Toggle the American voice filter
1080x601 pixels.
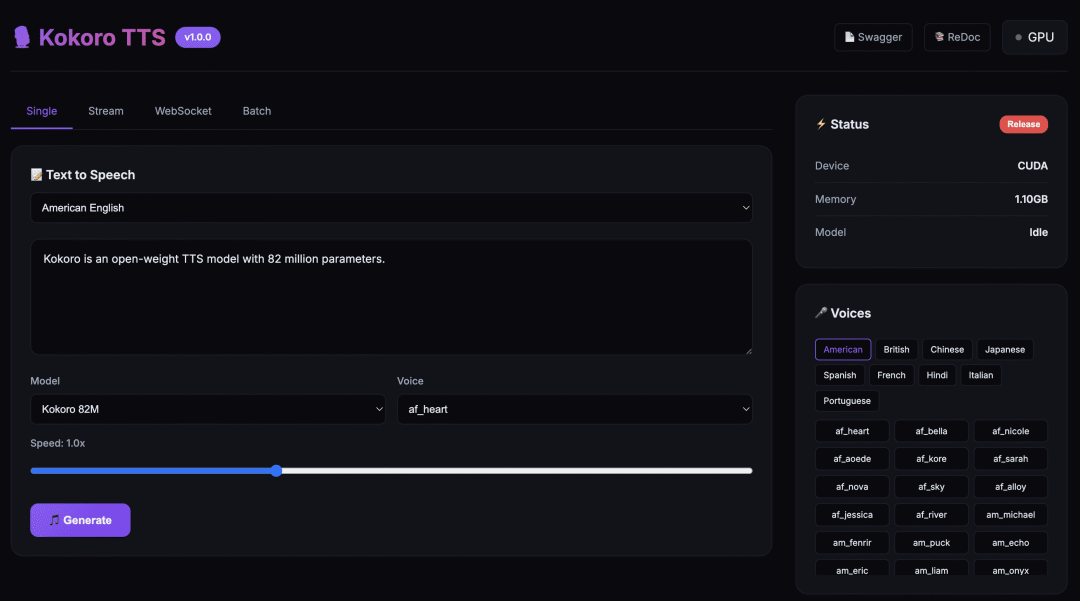pyautogui.click(x=843, y=349)
